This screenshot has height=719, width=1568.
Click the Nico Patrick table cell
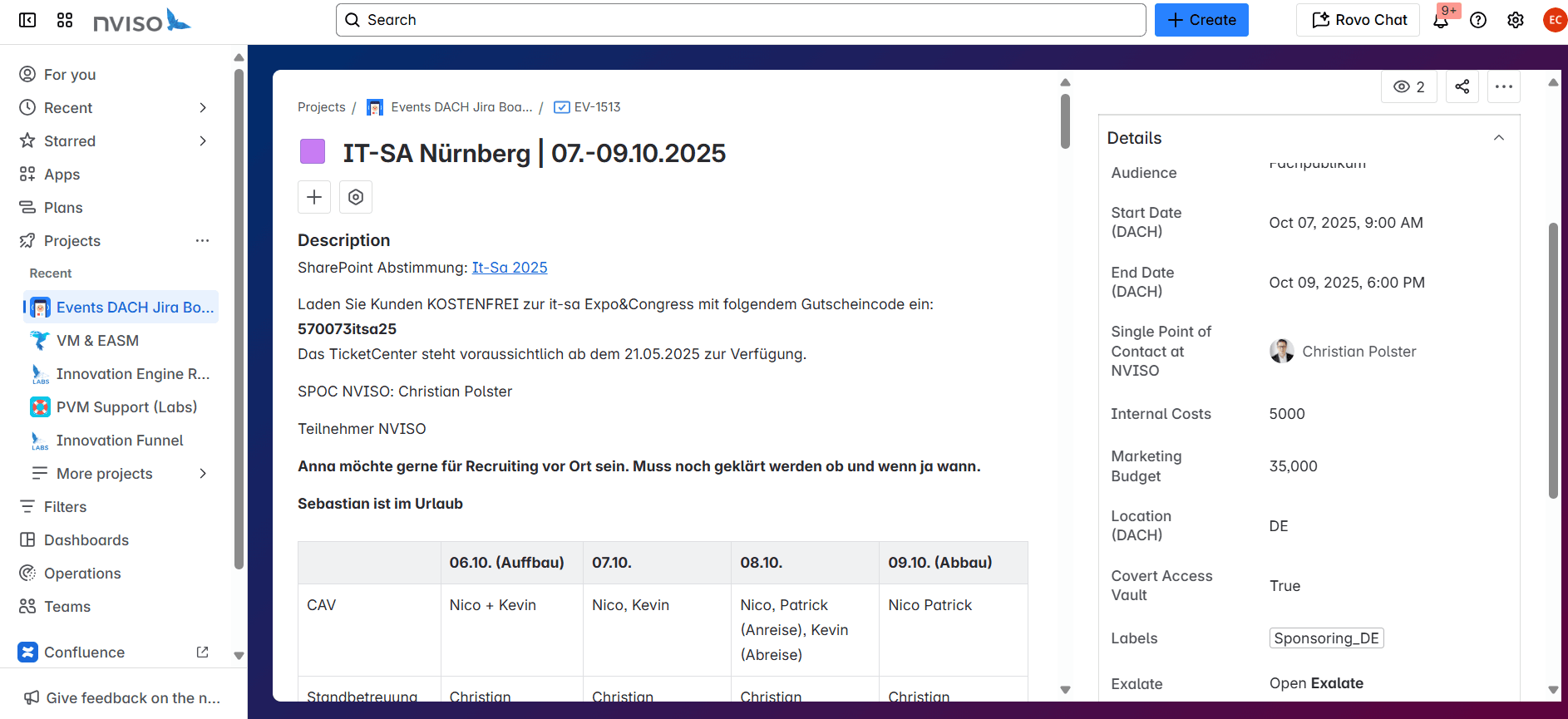(954, 630)
